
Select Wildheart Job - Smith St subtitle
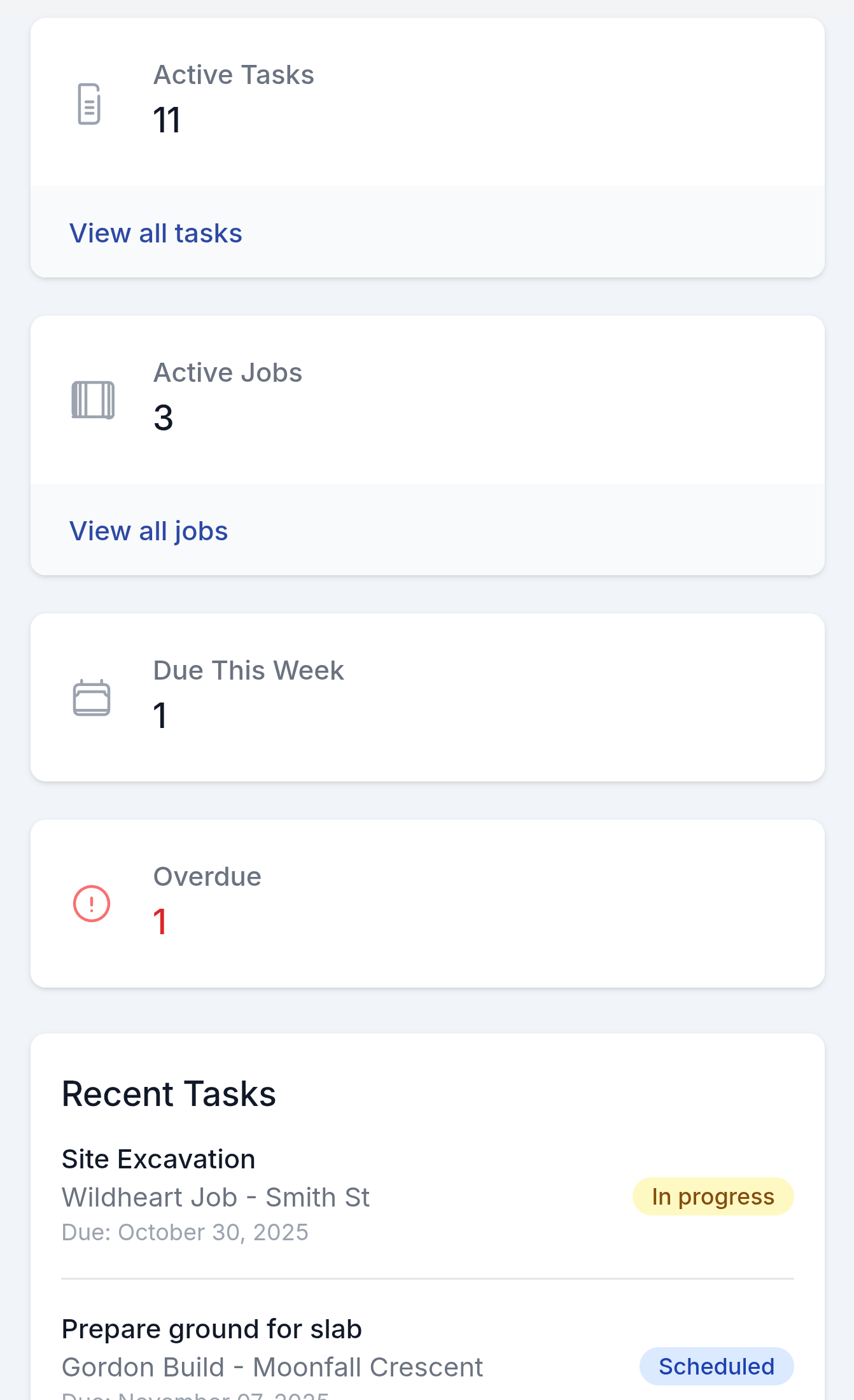click(216, 1197)
